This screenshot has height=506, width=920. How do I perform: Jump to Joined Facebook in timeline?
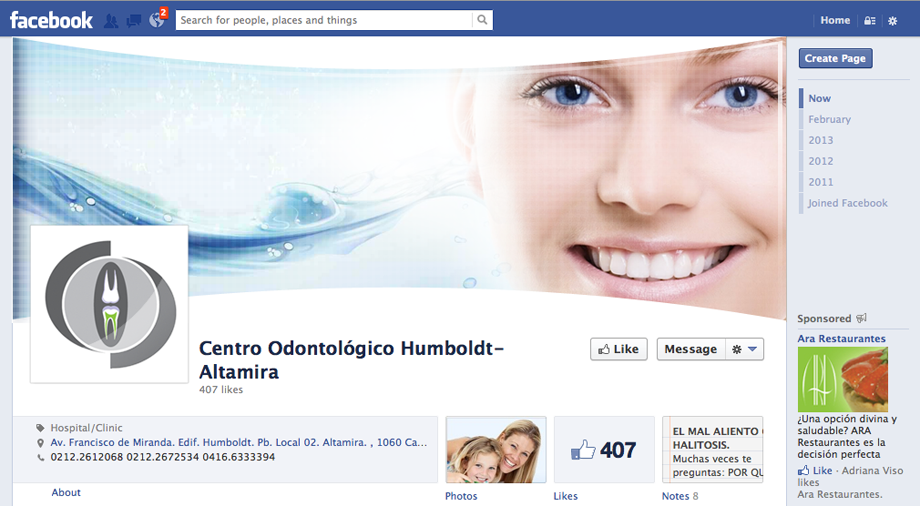[x=847, y=203]
